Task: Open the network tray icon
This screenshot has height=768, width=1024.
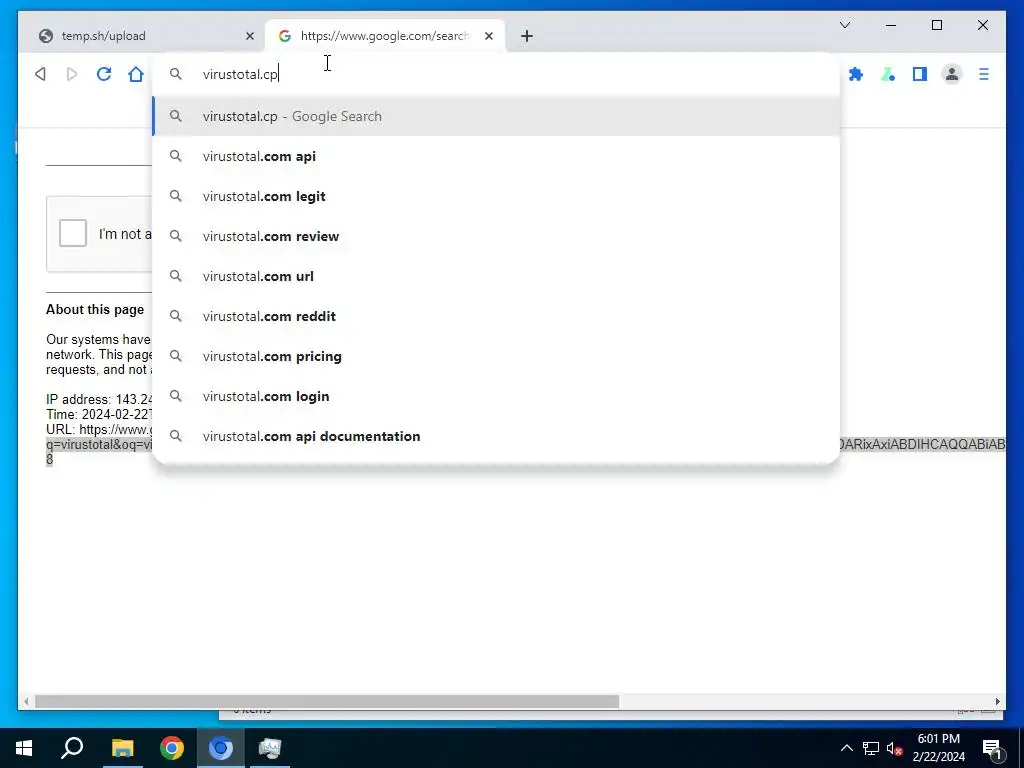Action: tap(871, 748)
